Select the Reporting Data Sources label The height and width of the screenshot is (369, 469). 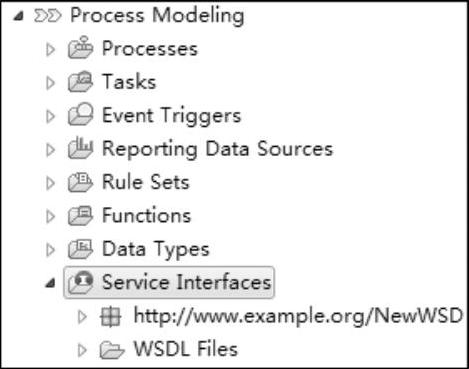(217, 149)
